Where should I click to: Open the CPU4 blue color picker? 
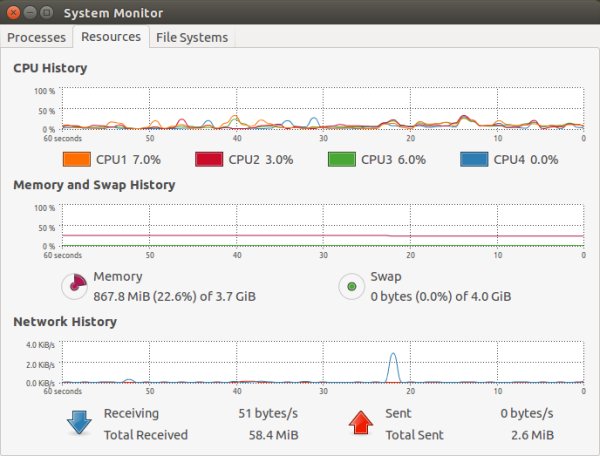474,159
